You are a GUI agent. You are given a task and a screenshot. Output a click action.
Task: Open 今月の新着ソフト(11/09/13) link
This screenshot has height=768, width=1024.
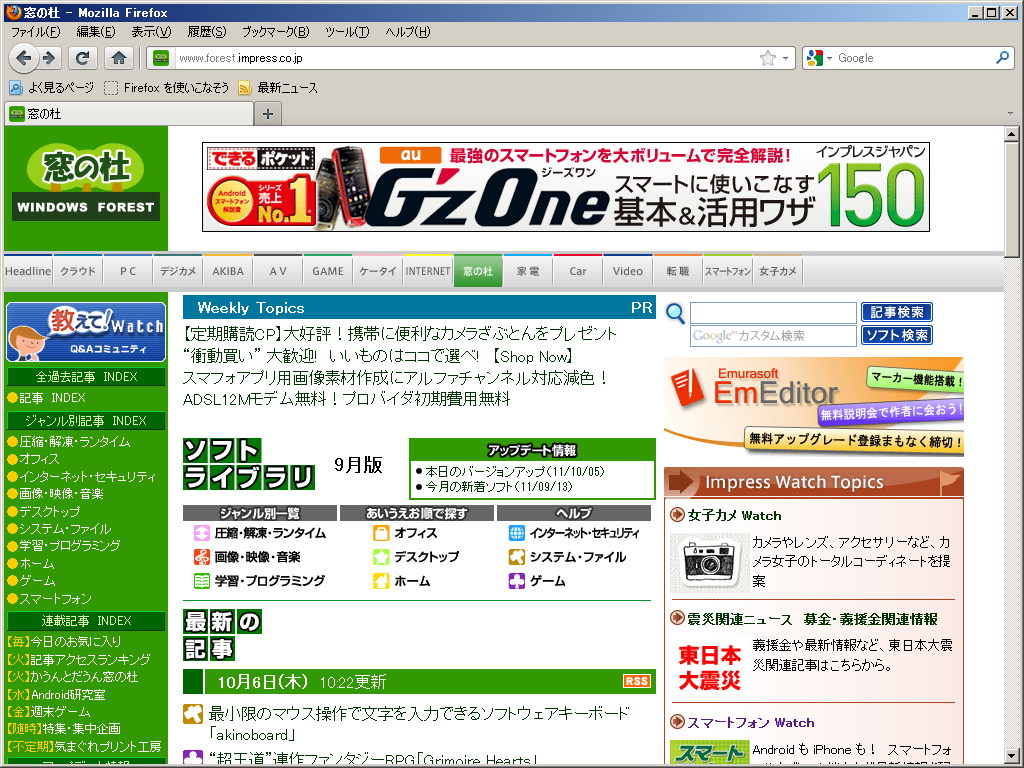tap(498, 487)
